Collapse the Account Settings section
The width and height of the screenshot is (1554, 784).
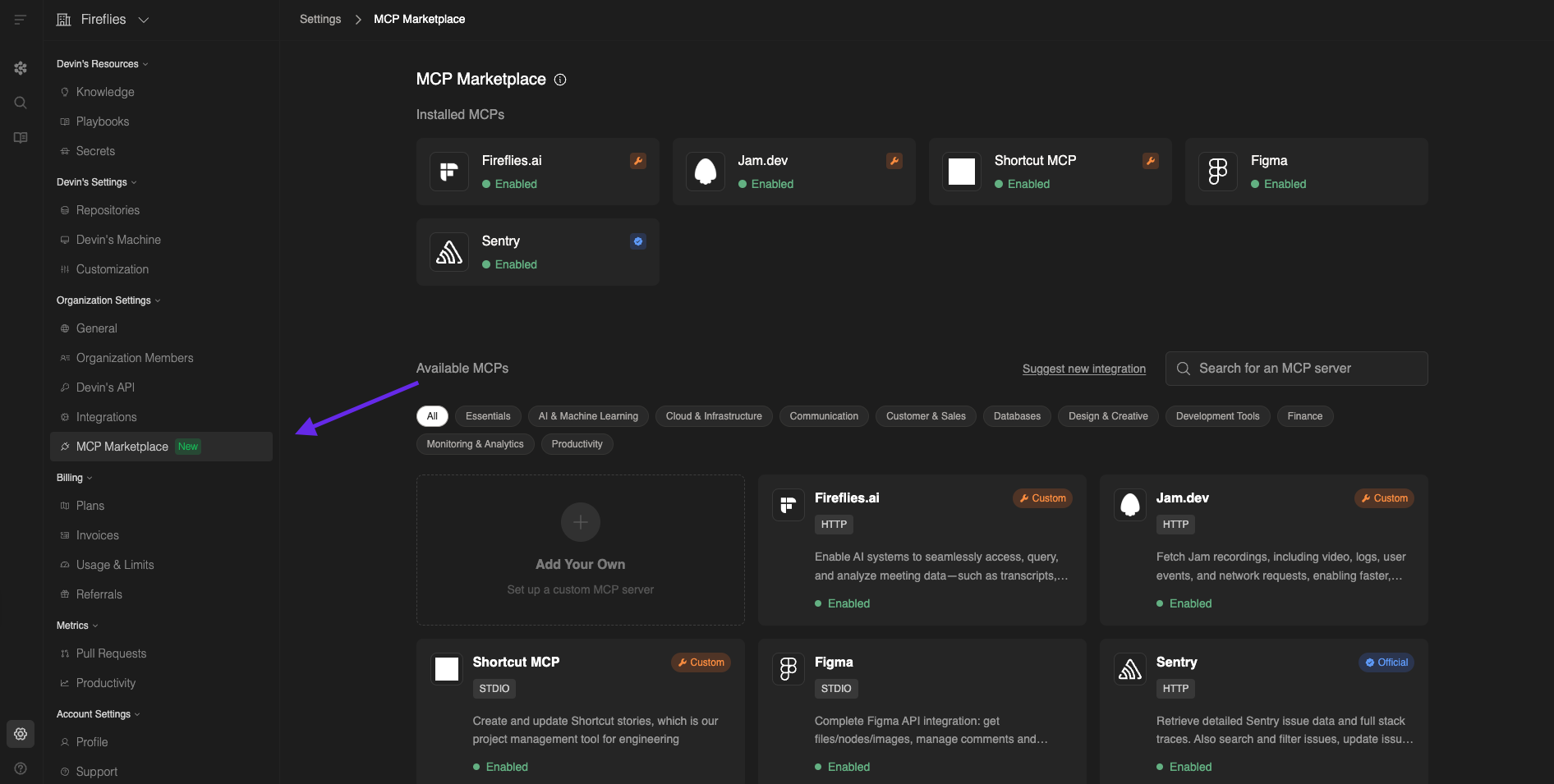tap(99, 714)
